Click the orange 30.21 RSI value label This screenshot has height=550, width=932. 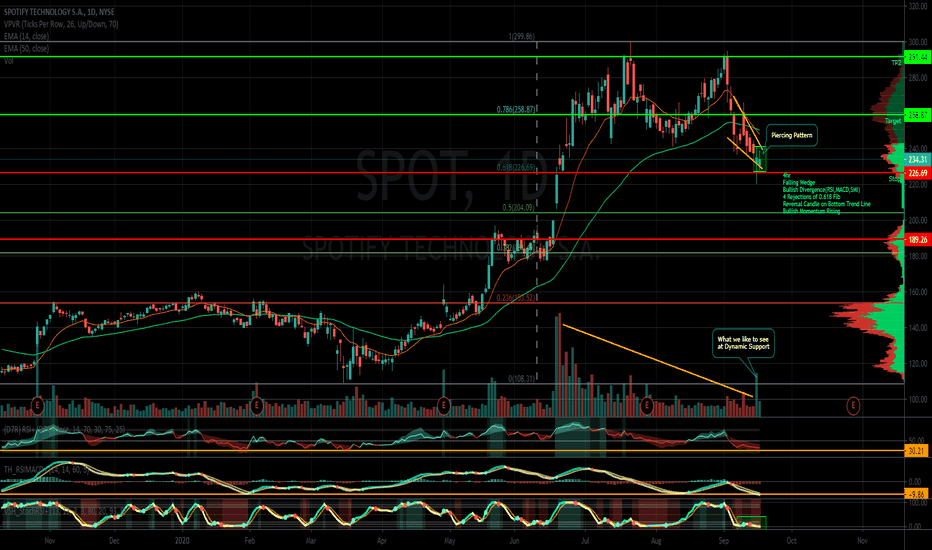click(x=917, y=451)
